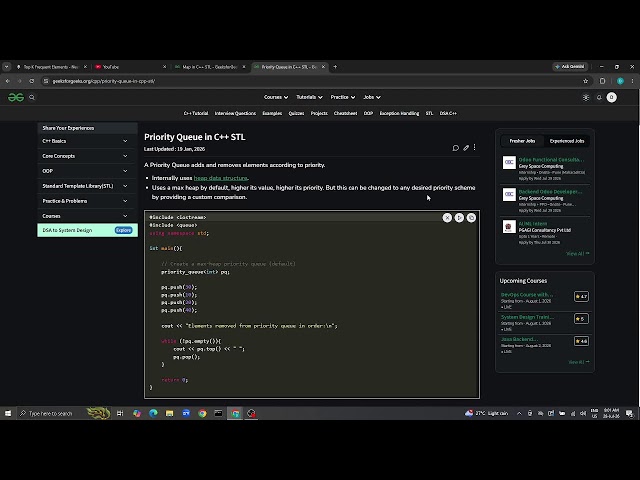Click the GeeksforGeeks logo

16,97
